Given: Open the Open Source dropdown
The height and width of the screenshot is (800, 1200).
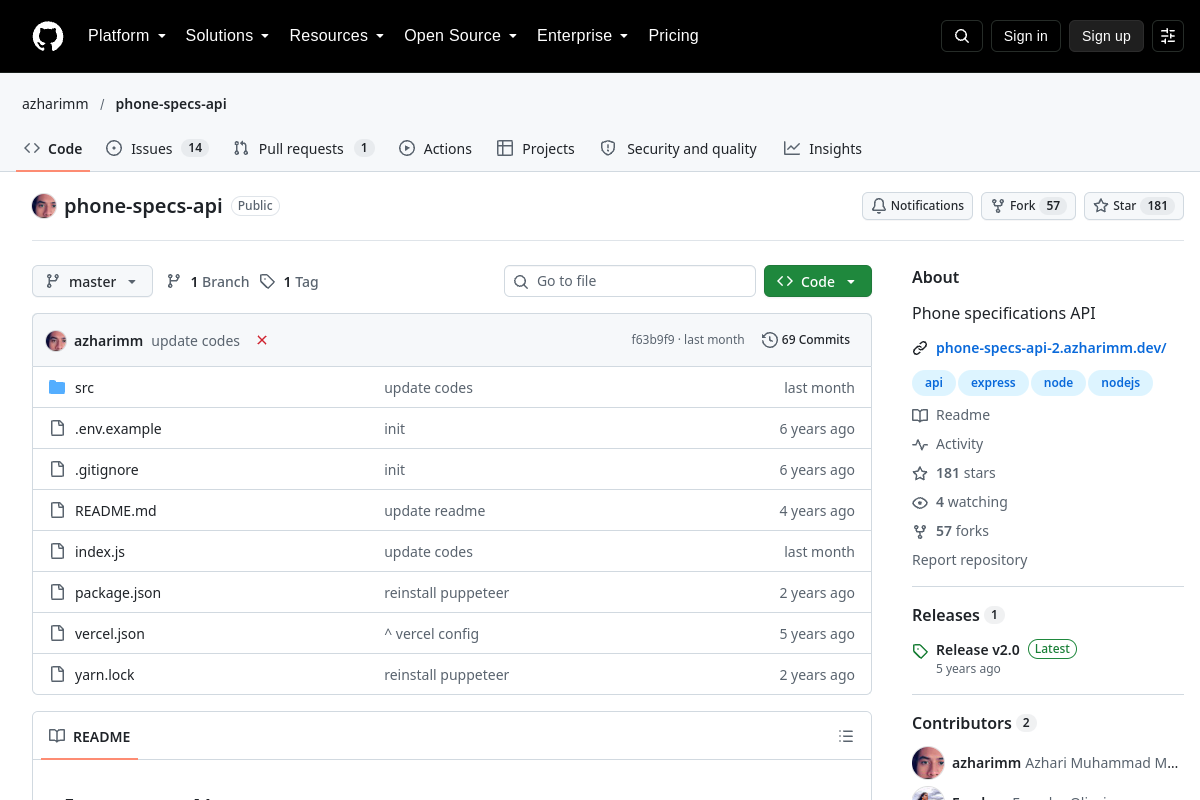Looking at the screenshot, I should [x=461, y=36].
